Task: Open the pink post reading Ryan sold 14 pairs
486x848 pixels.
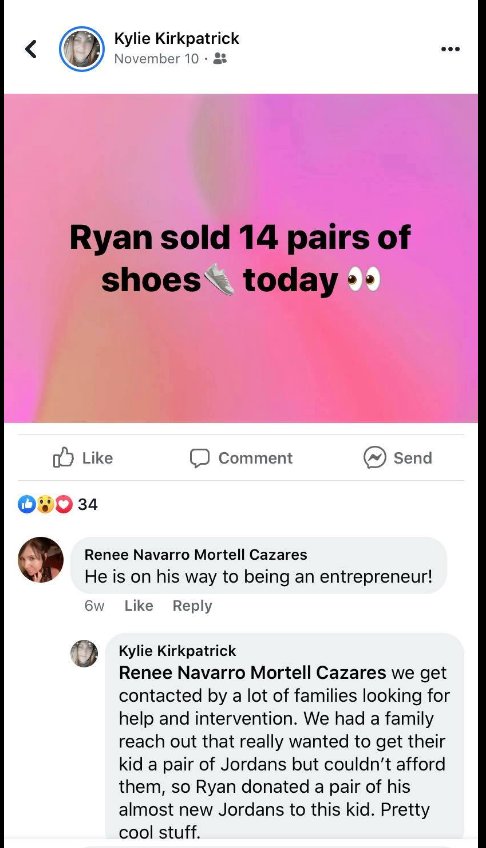Action: pyautogui.click(x=241, y=258)
